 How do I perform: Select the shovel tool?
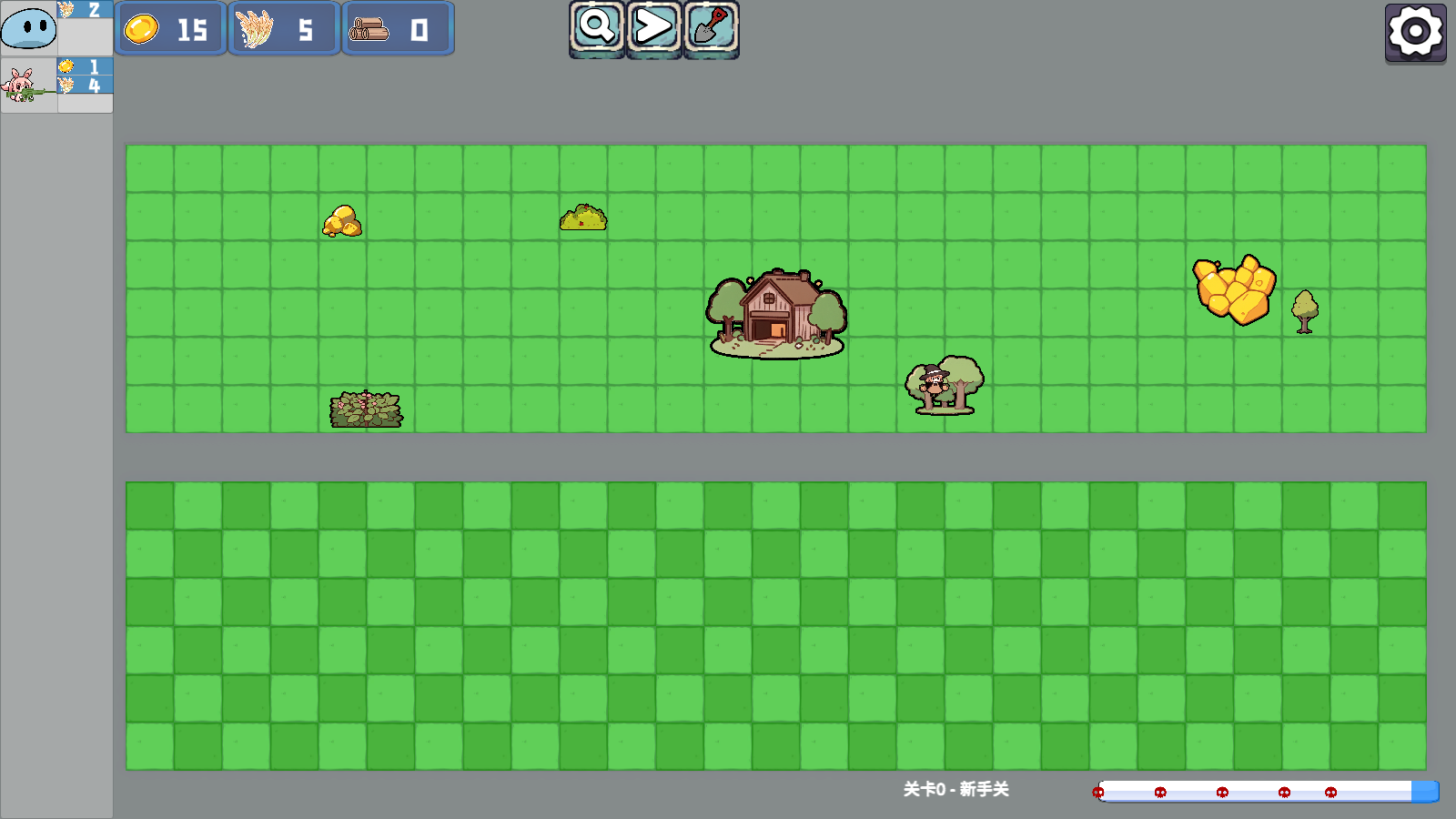coord(711,28)
